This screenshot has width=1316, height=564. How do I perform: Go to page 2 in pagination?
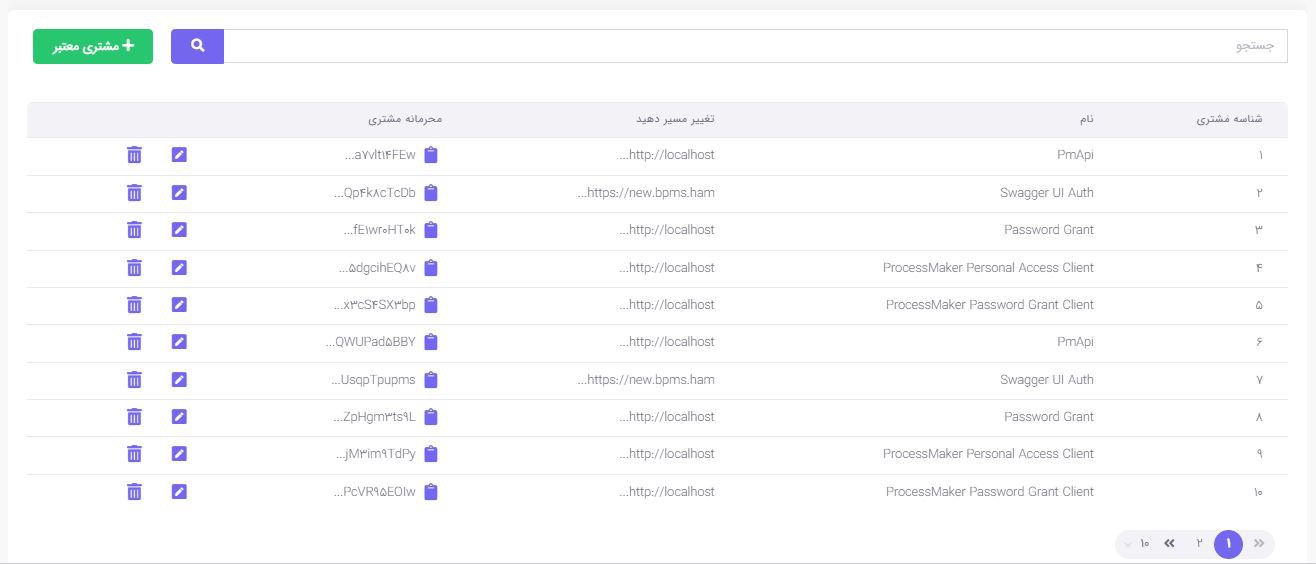1198,544
